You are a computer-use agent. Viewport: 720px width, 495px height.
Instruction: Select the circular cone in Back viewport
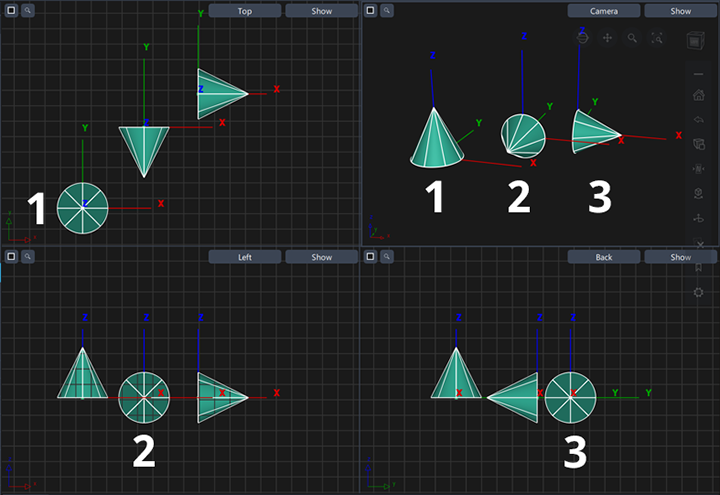click(570, 398)
